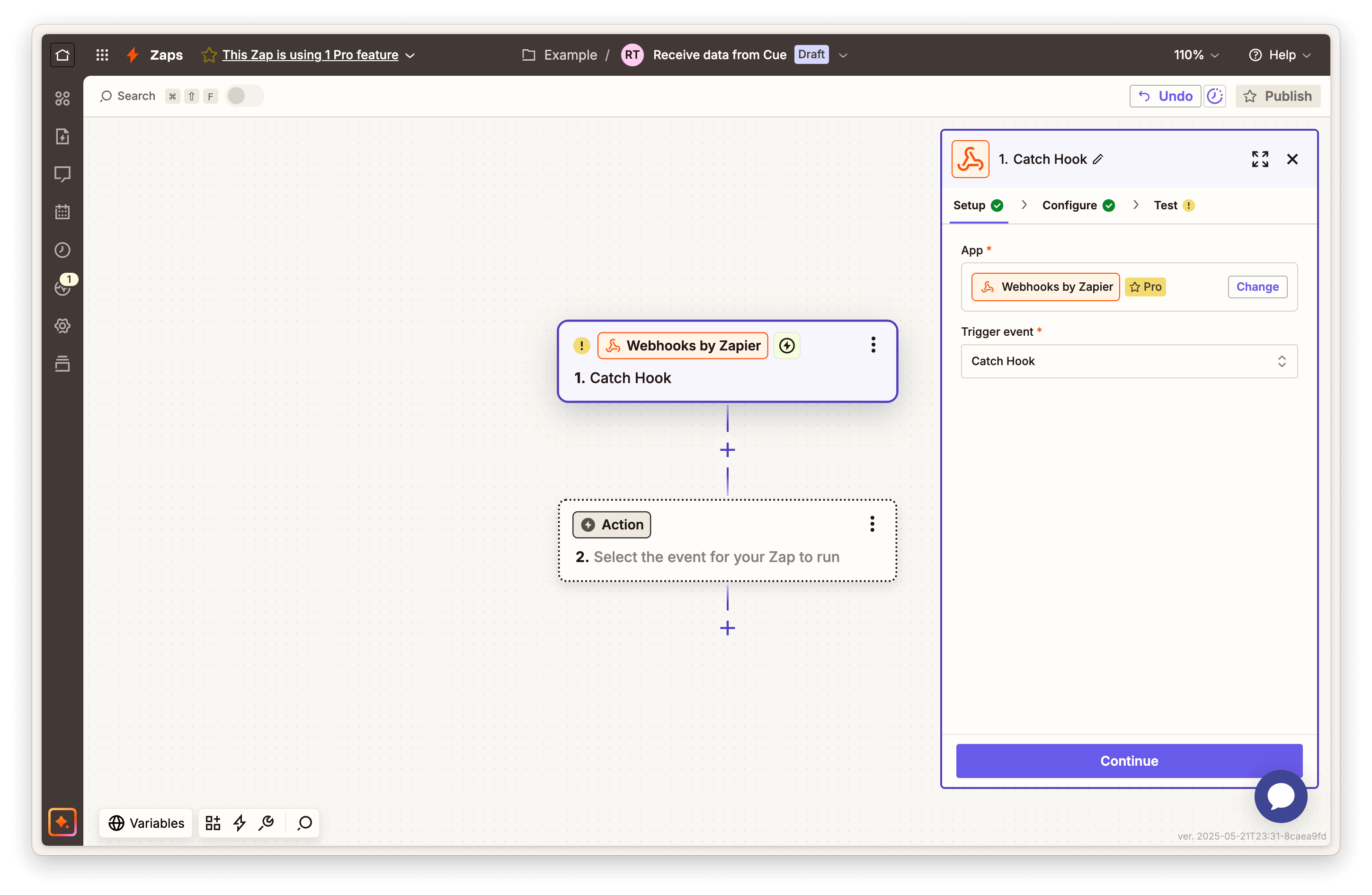Image resolution: width=1372 pixels, height=895 pixels.
Task: Open the Zapier home icon
Action: click(62, 55)
